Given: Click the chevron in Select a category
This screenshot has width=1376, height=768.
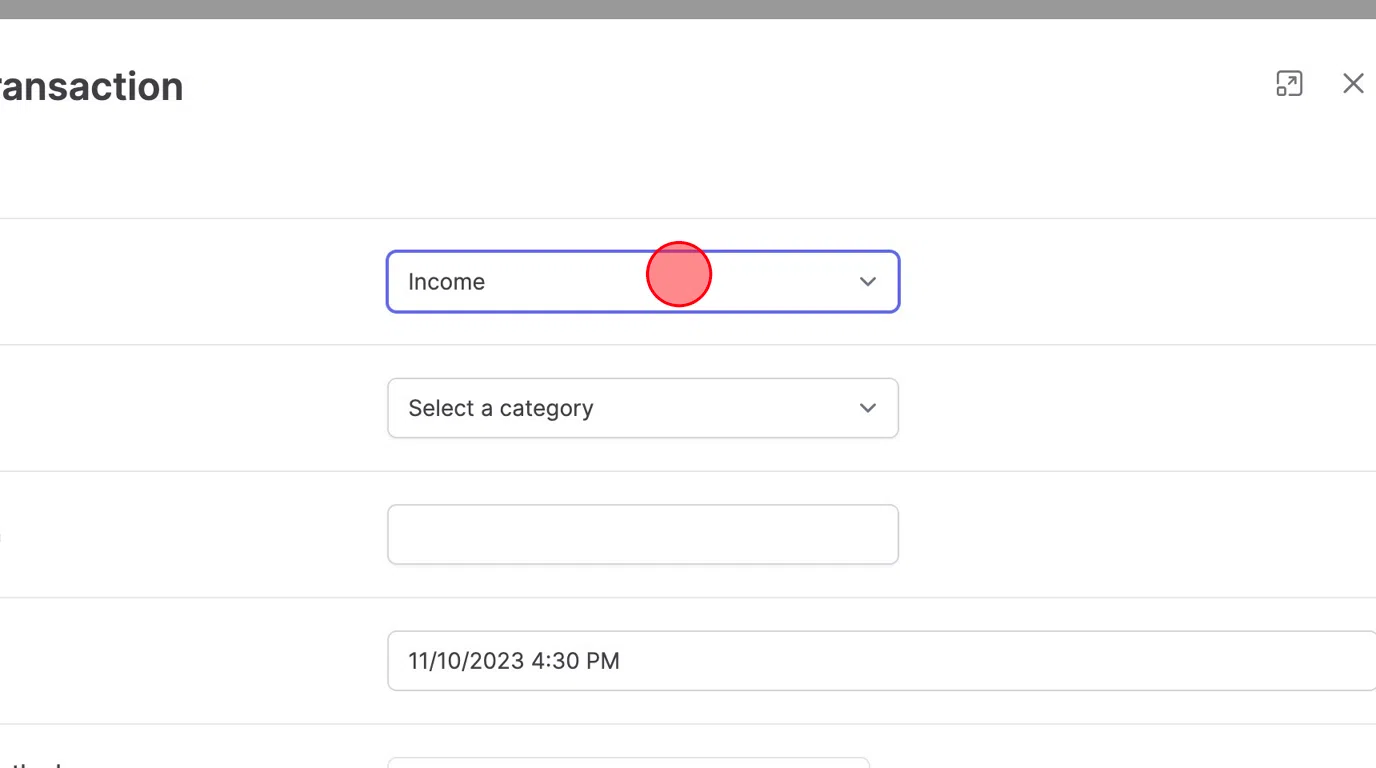Looking at the screenshot, I should pyautogui.click(x=867, y=408).
